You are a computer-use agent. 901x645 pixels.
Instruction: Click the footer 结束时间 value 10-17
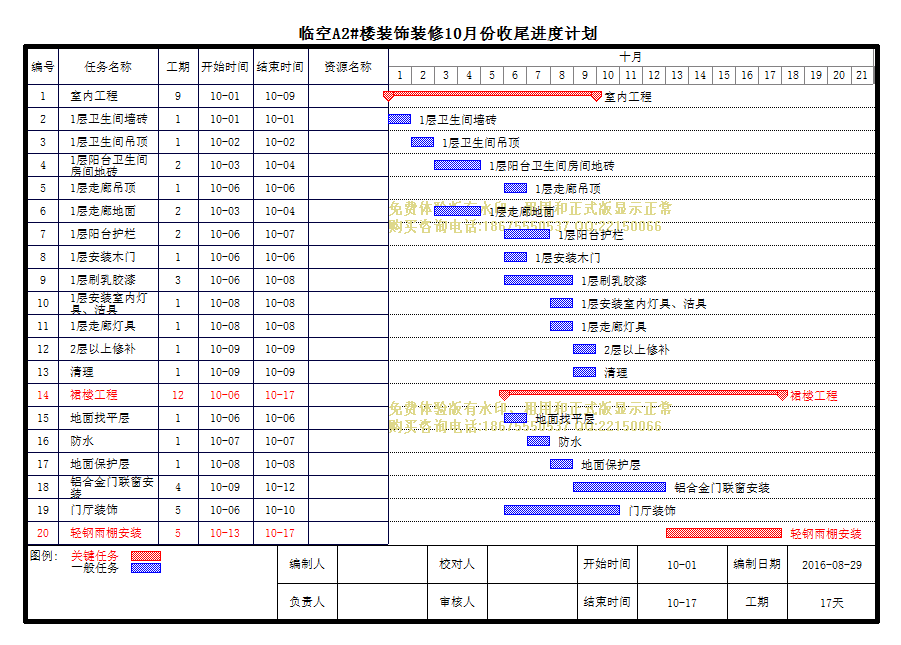[681, 603]
